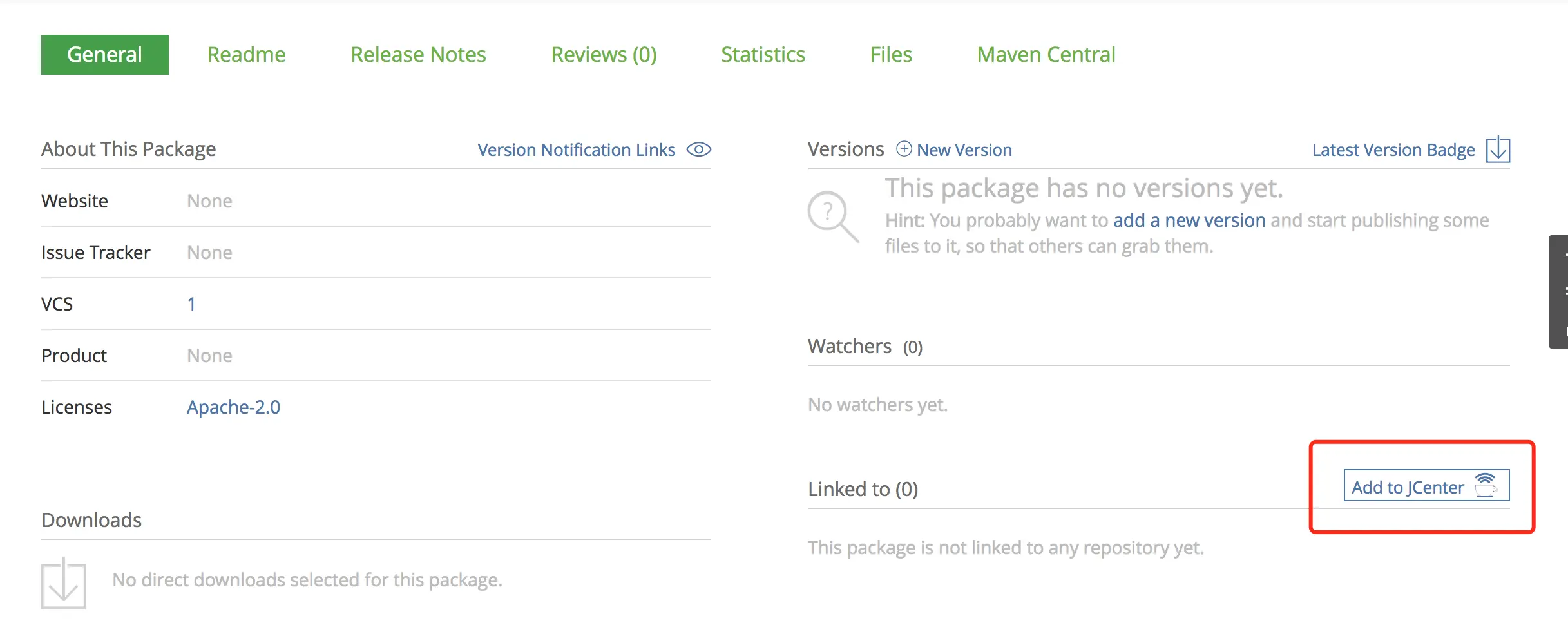Click the 'add a new version' hint link

click(x=1189, y=220)
